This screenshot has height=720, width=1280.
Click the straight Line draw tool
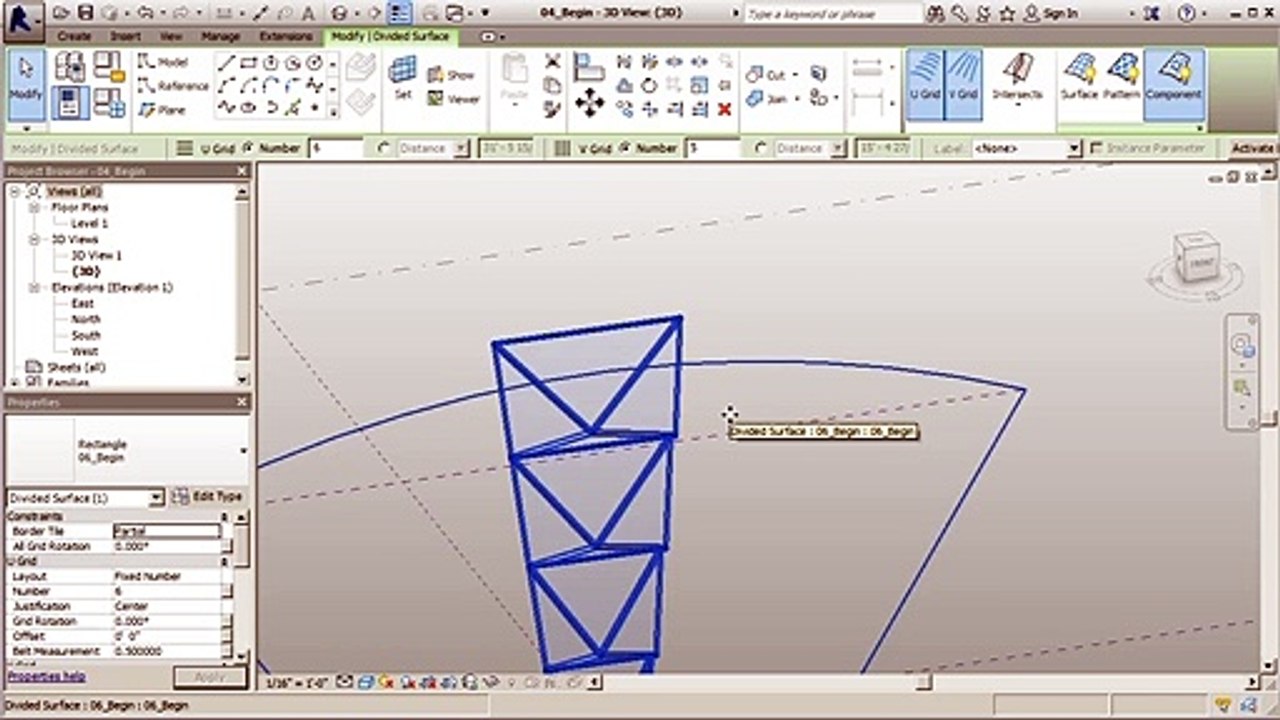[227, 62]
